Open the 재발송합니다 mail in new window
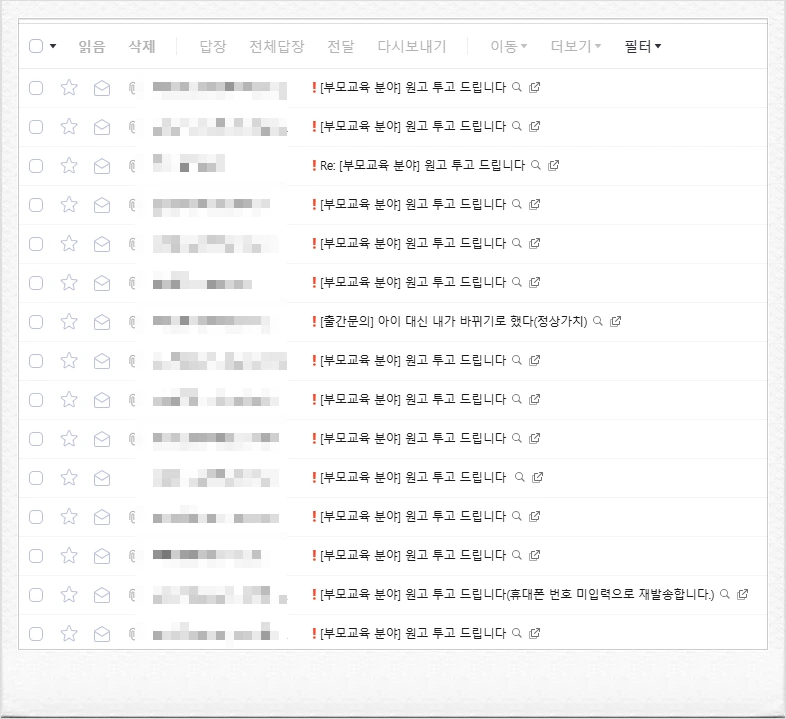 pos(742,594)
